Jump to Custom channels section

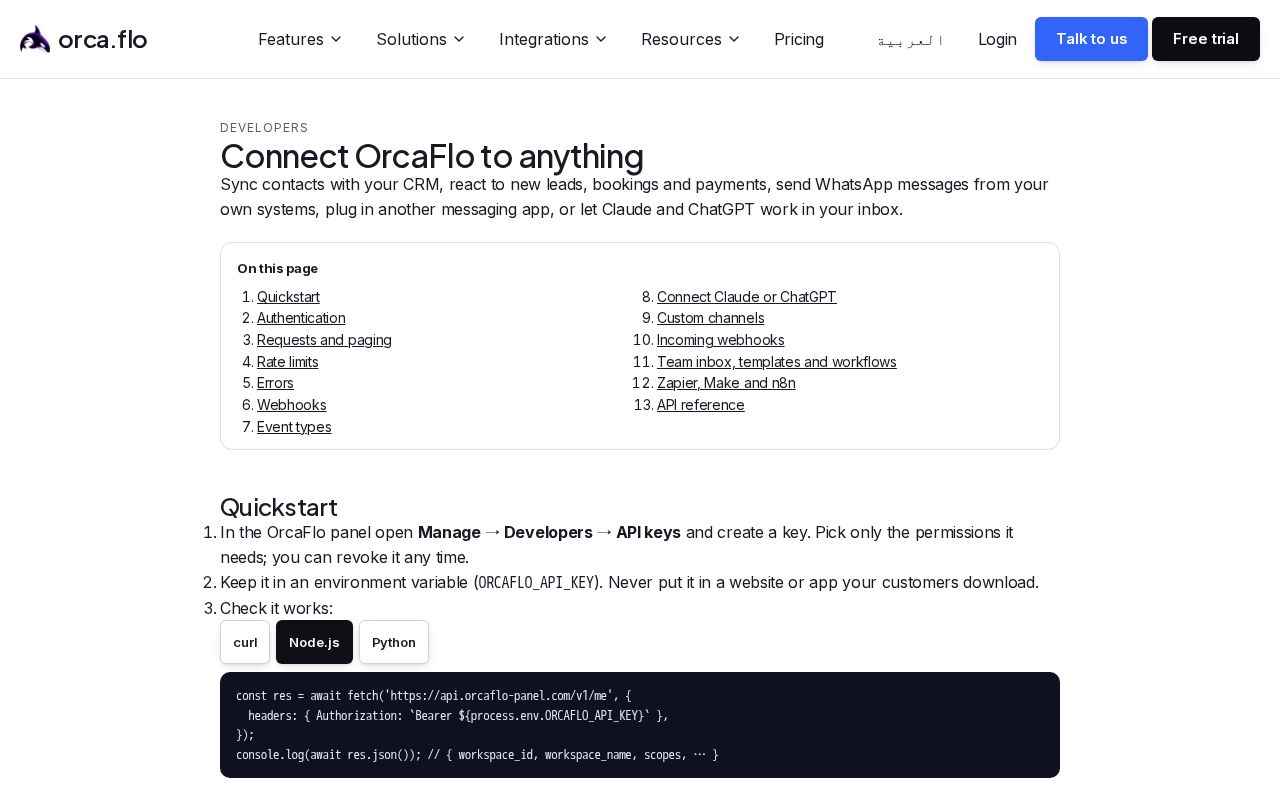click(710, 318)
